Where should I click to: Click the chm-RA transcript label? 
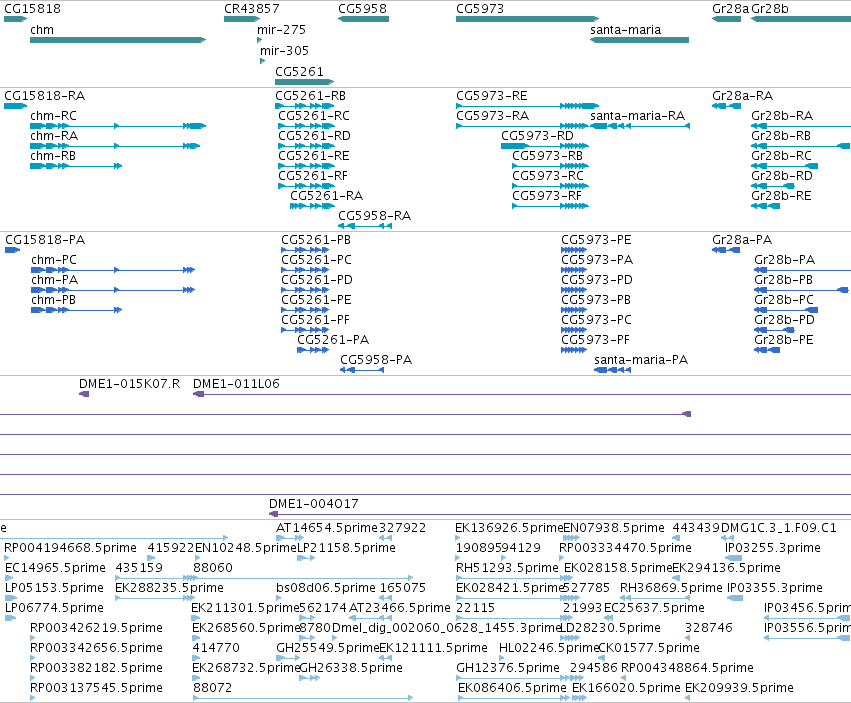tap(54, 136)
